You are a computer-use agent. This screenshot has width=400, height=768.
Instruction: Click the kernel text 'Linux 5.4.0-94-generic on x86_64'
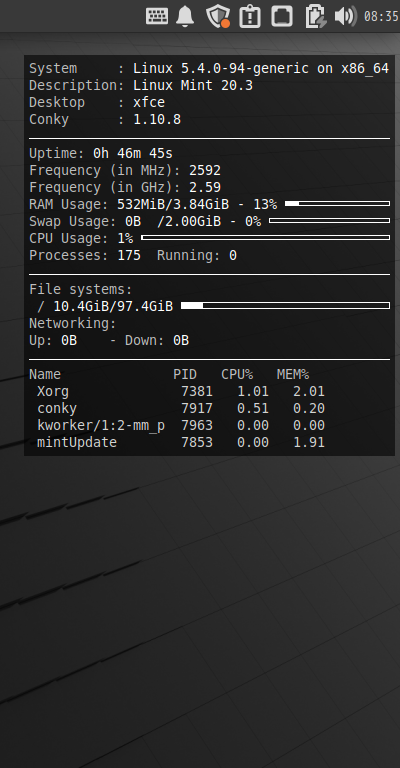(261, 69)
